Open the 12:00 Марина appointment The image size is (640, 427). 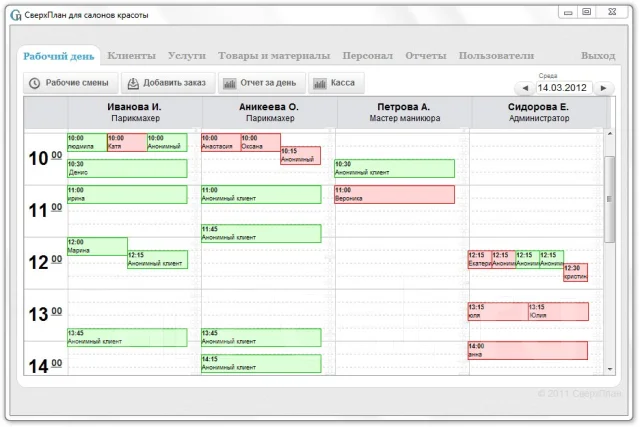point(97,247)
